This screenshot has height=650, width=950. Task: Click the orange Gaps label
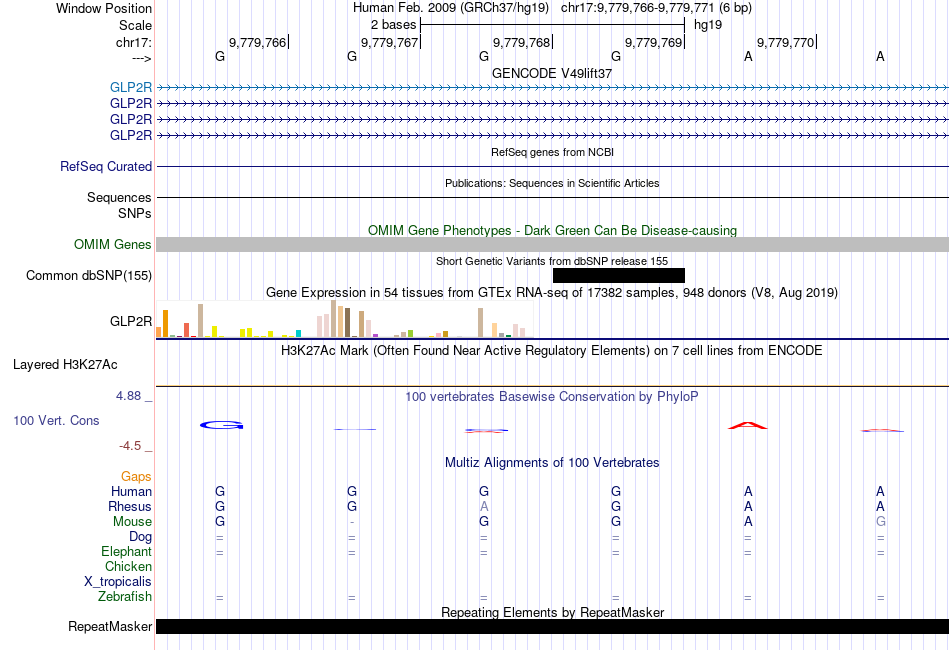point(136,477)
